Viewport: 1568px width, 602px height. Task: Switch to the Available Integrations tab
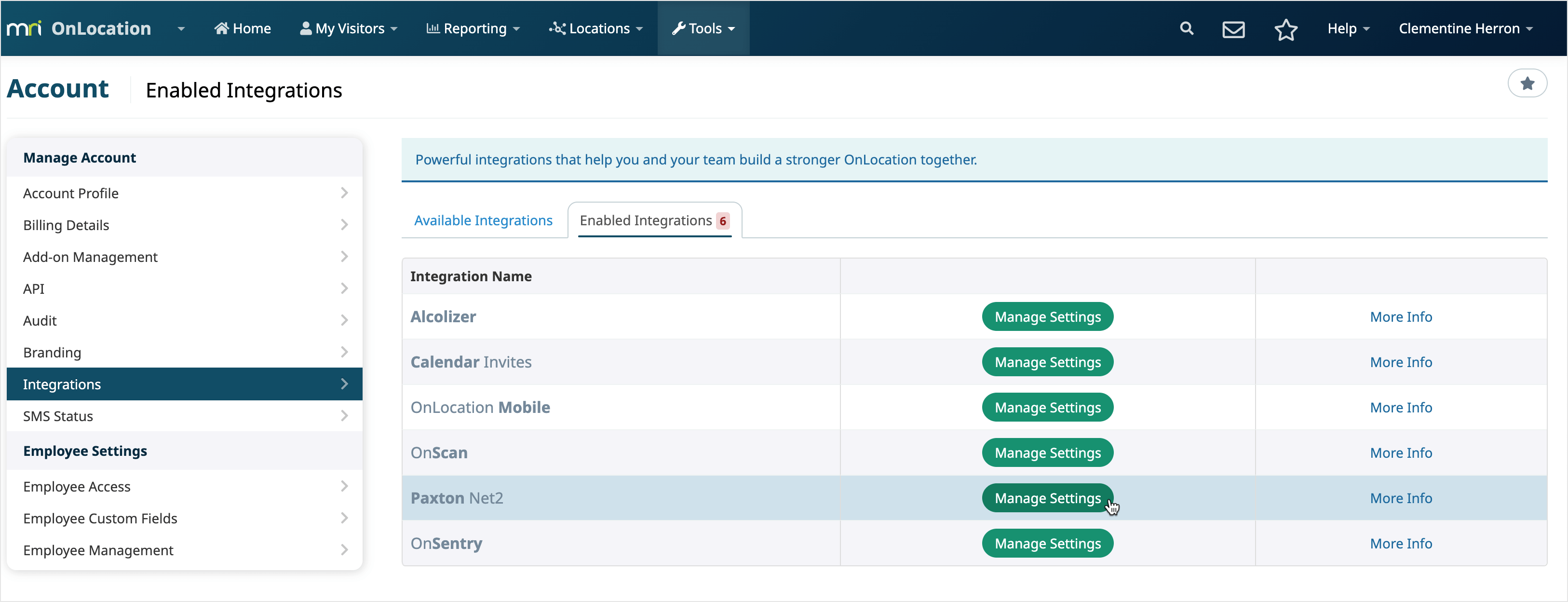[x=483, y=220]
